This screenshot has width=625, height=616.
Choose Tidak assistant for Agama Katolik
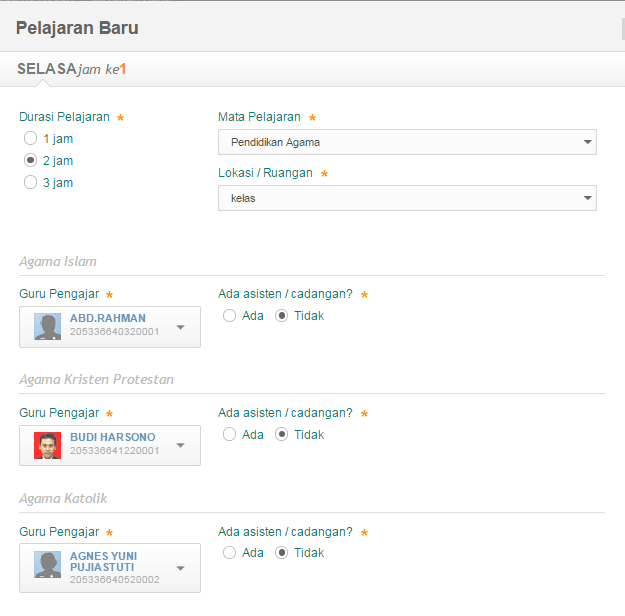click(x=281, y=553)
